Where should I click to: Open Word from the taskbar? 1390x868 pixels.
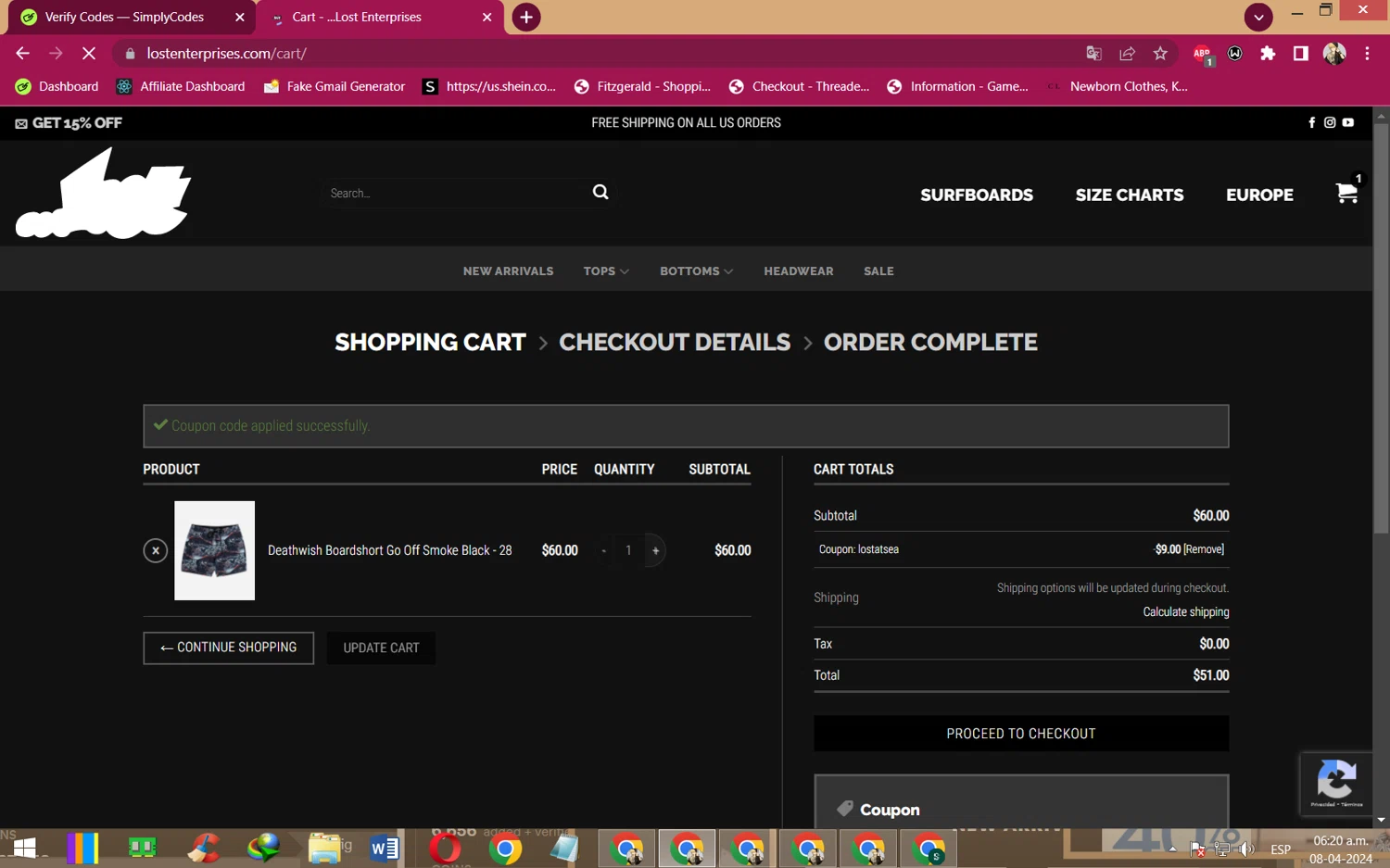(384, 849)
